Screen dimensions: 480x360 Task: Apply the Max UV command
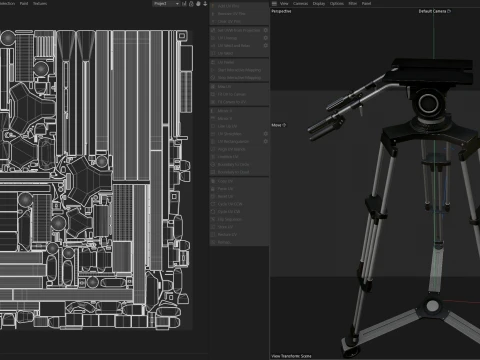(x=239, y=87)
